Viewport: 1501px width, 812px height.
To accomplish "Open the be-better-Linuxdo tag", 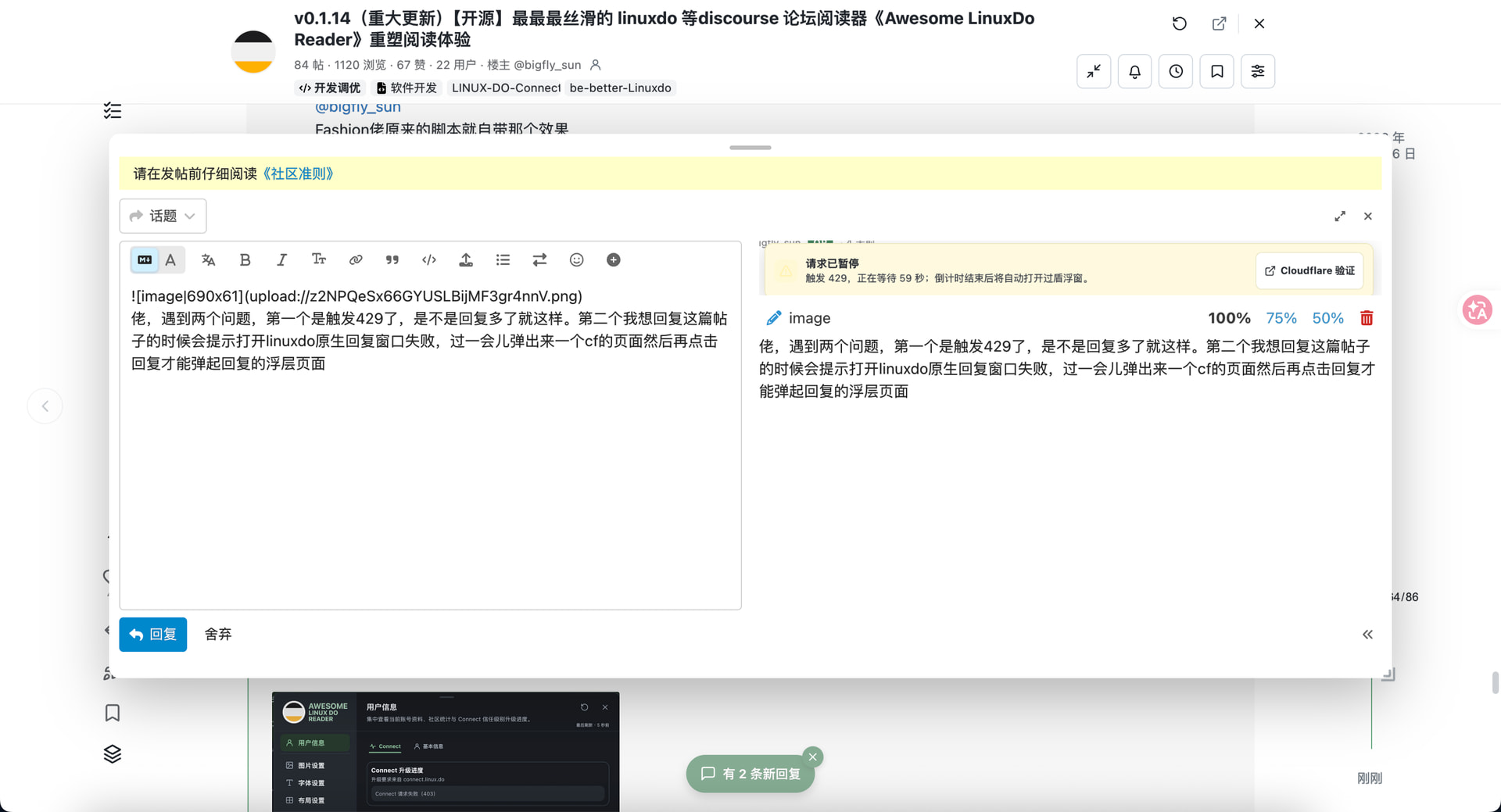I will pyautogui.click(x=621, y=88).
